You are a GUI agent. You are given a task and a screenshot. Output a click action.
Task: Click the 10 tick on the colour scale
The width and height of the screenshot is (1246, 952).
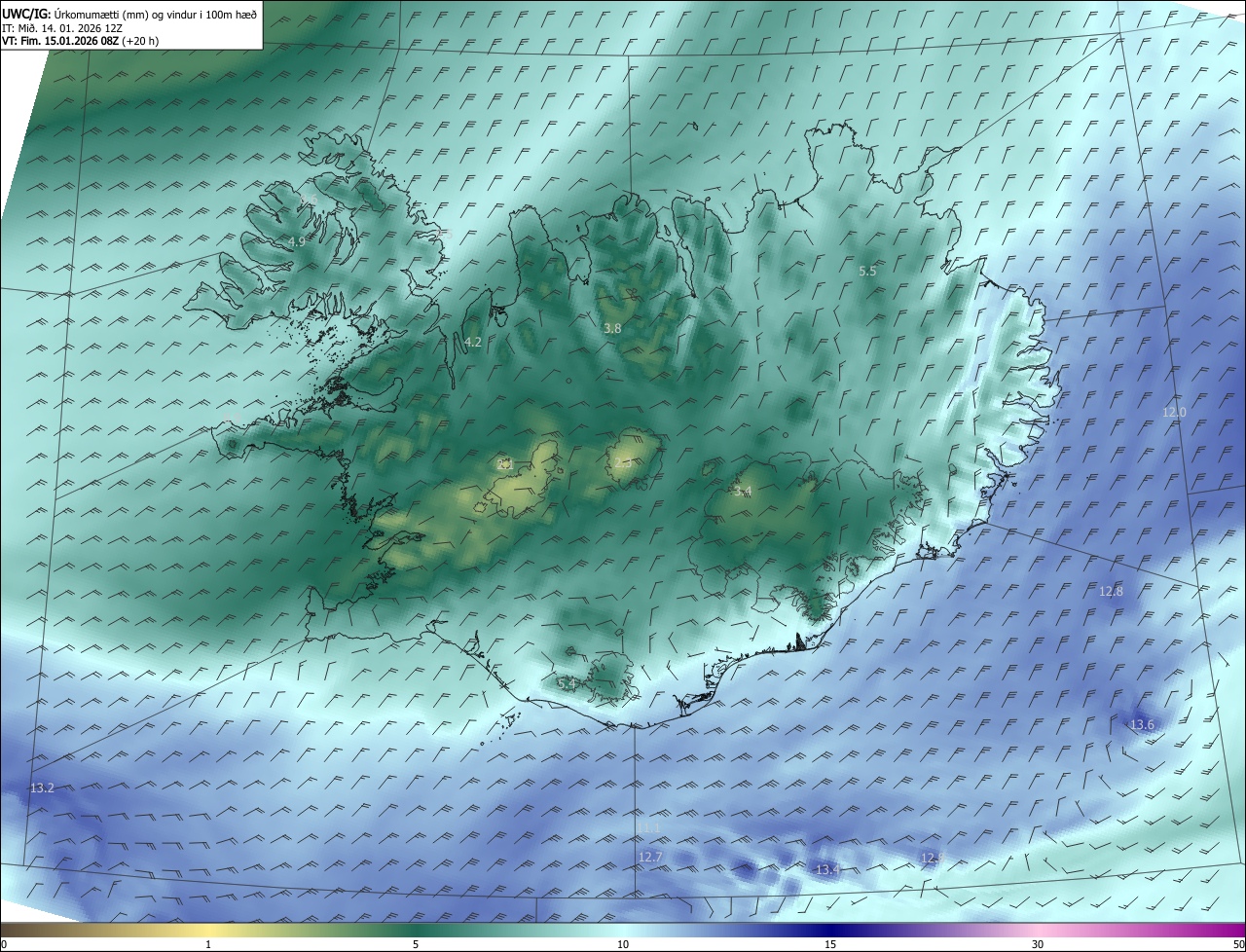623,944
